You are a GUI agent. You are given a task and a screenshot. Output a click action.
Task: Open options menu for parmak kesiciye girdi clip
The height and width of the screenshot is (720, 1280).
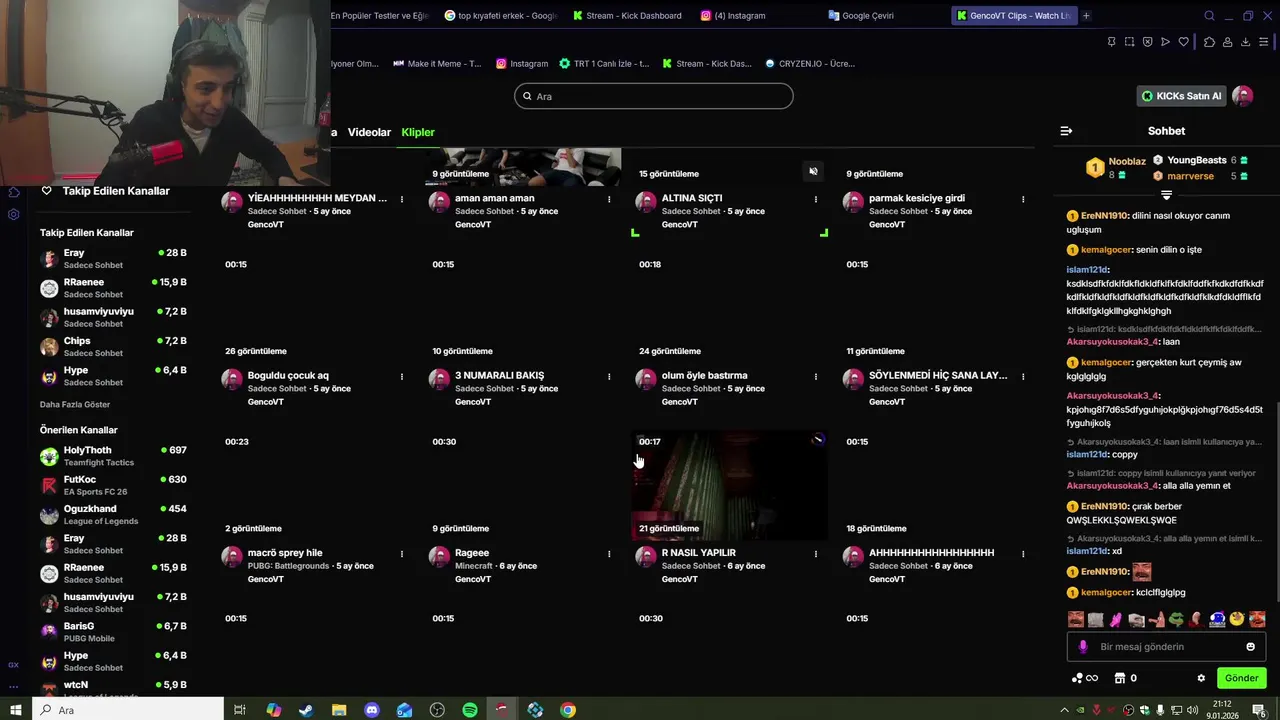pos(1023,199)
